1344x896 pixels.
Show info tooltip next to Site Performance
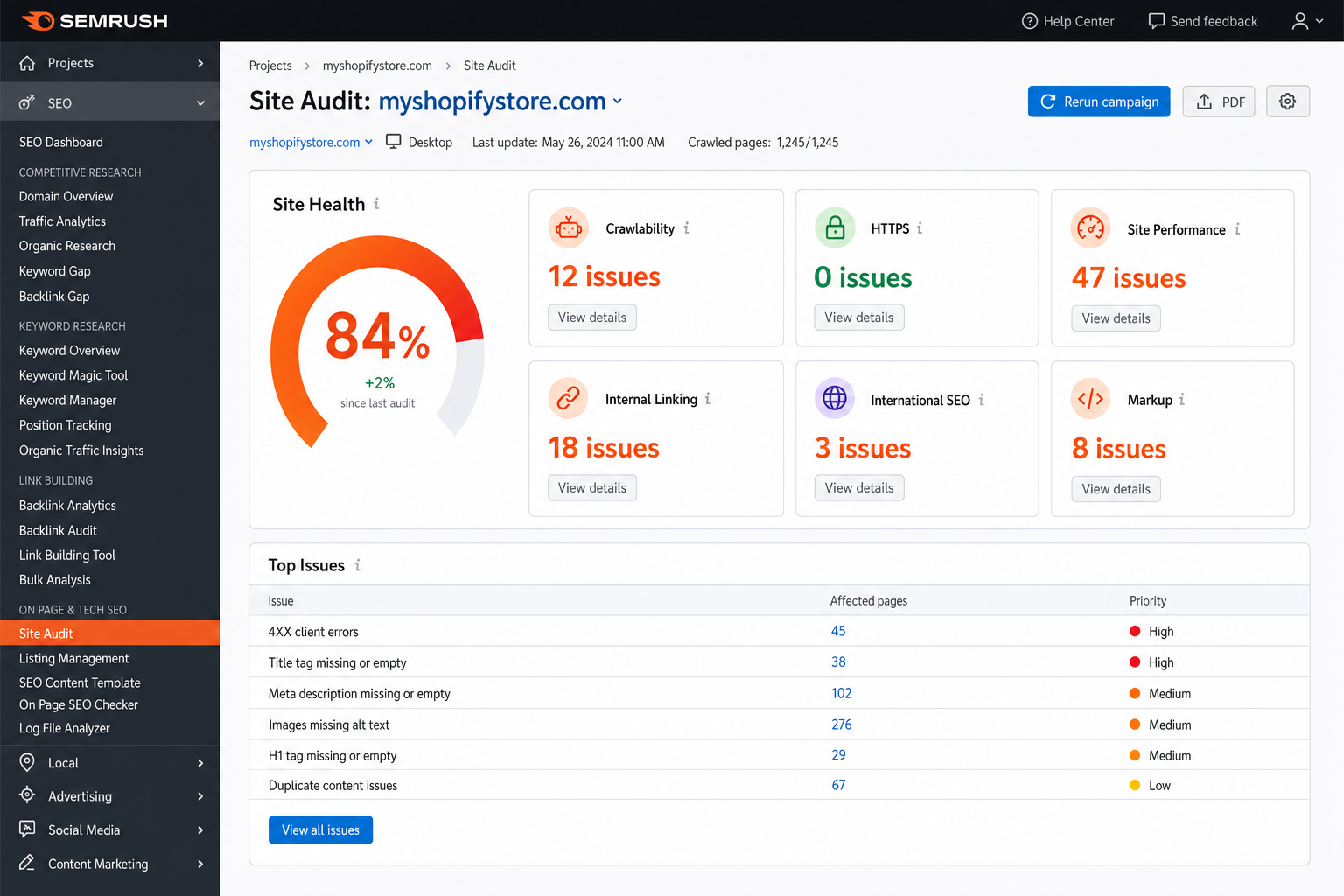(1237, 229)
